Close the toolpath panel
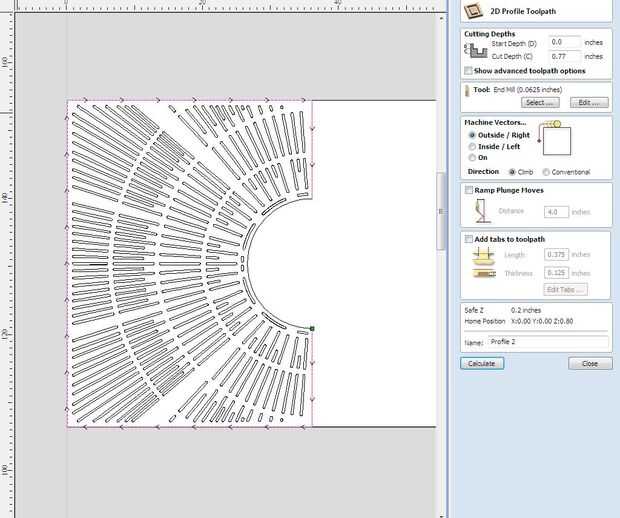 [x=590, y=363]
